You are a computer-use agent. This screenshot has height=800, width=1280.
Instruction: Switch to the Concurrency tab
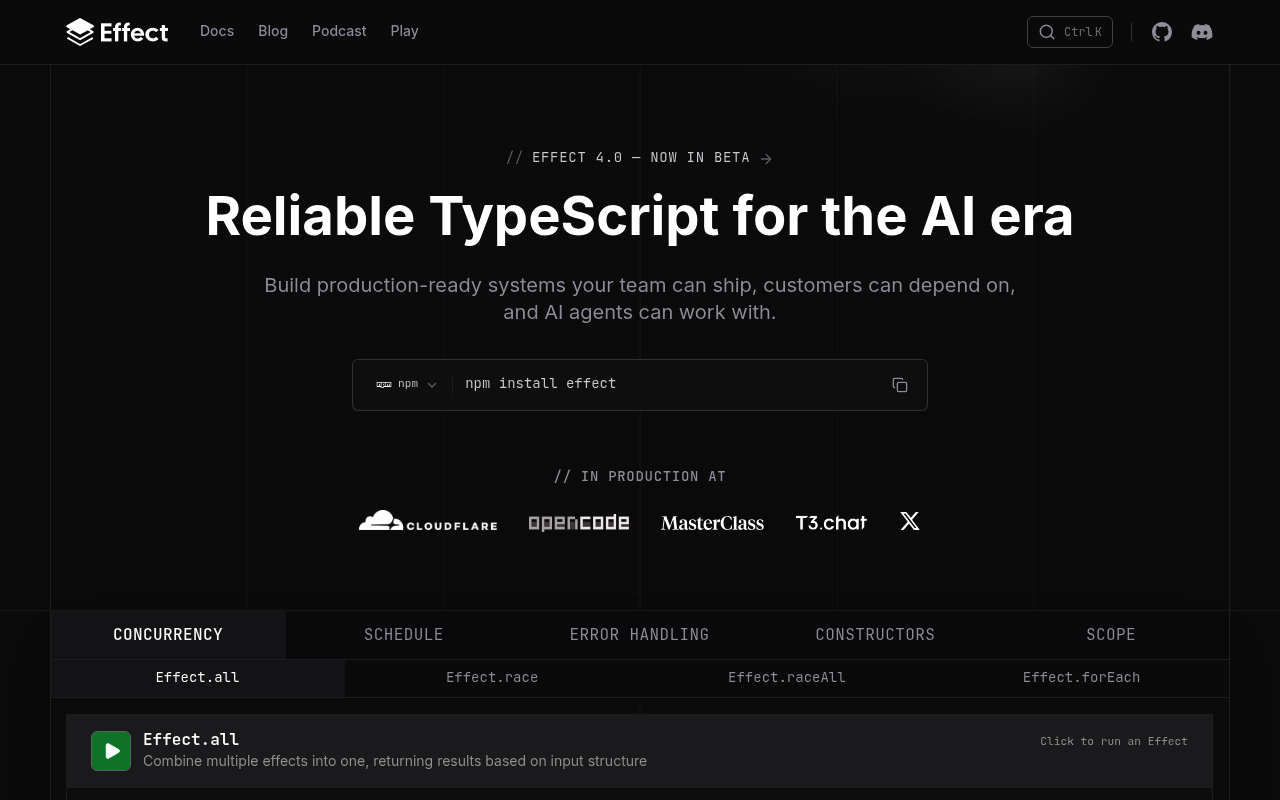pos(168,635)
